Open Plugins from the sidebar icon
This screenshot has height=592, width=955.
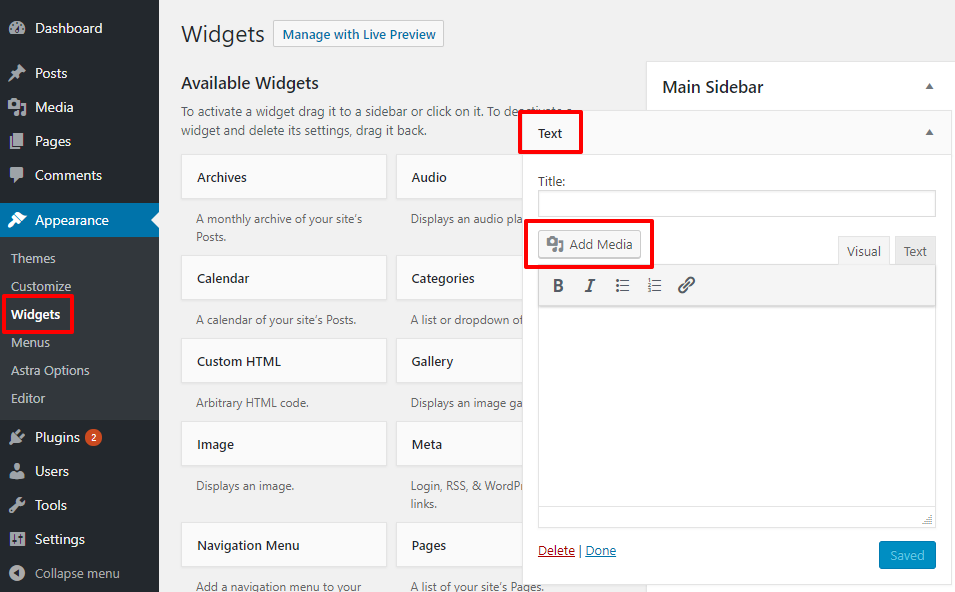17,437
